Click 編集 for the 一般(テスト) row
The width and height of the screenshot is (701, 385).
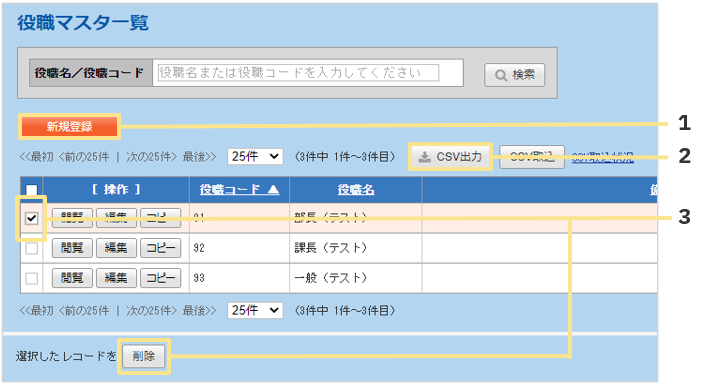(116, 278)
